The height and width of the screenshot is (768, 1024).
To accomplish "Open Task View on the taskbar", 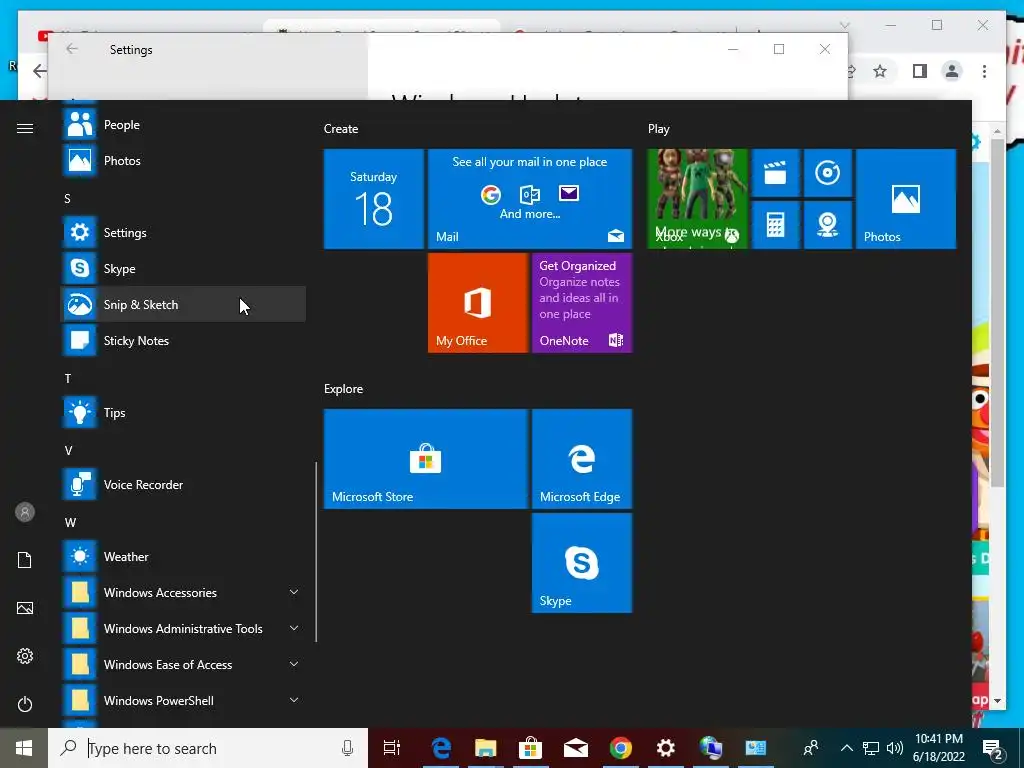I will 392,748.
